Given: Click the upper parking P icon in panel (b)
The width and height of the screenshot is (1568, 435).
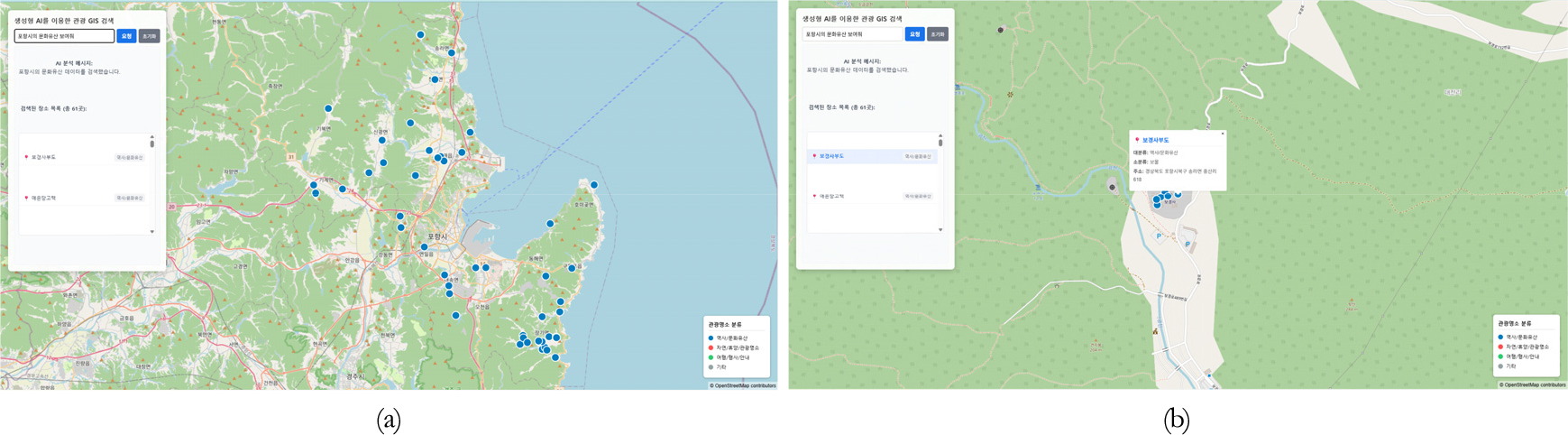Looking at the screenshot, I should [1159, 236].
